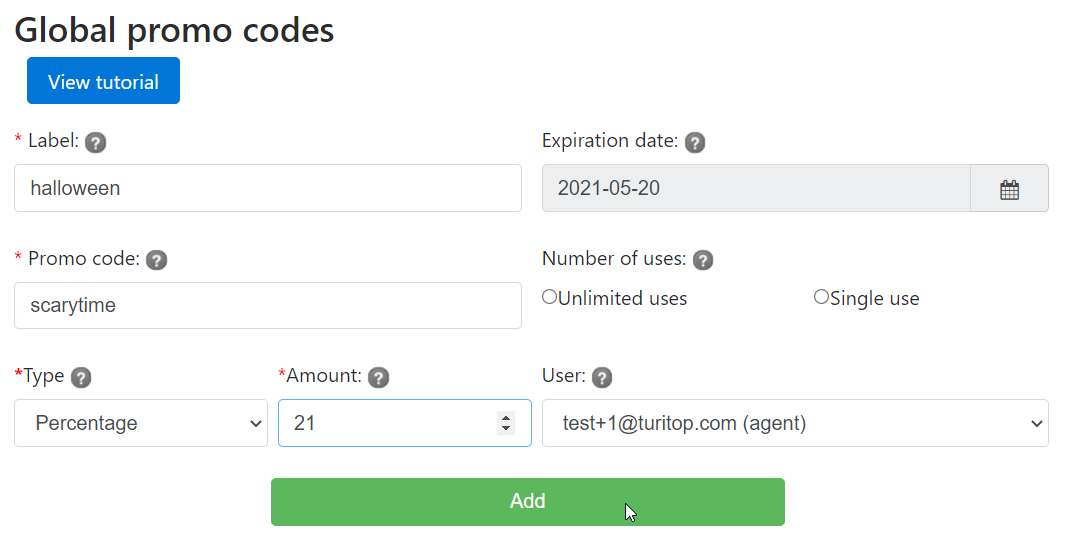Click the help icon beside User
This screenshot has height=547, width=1077.
602,377
